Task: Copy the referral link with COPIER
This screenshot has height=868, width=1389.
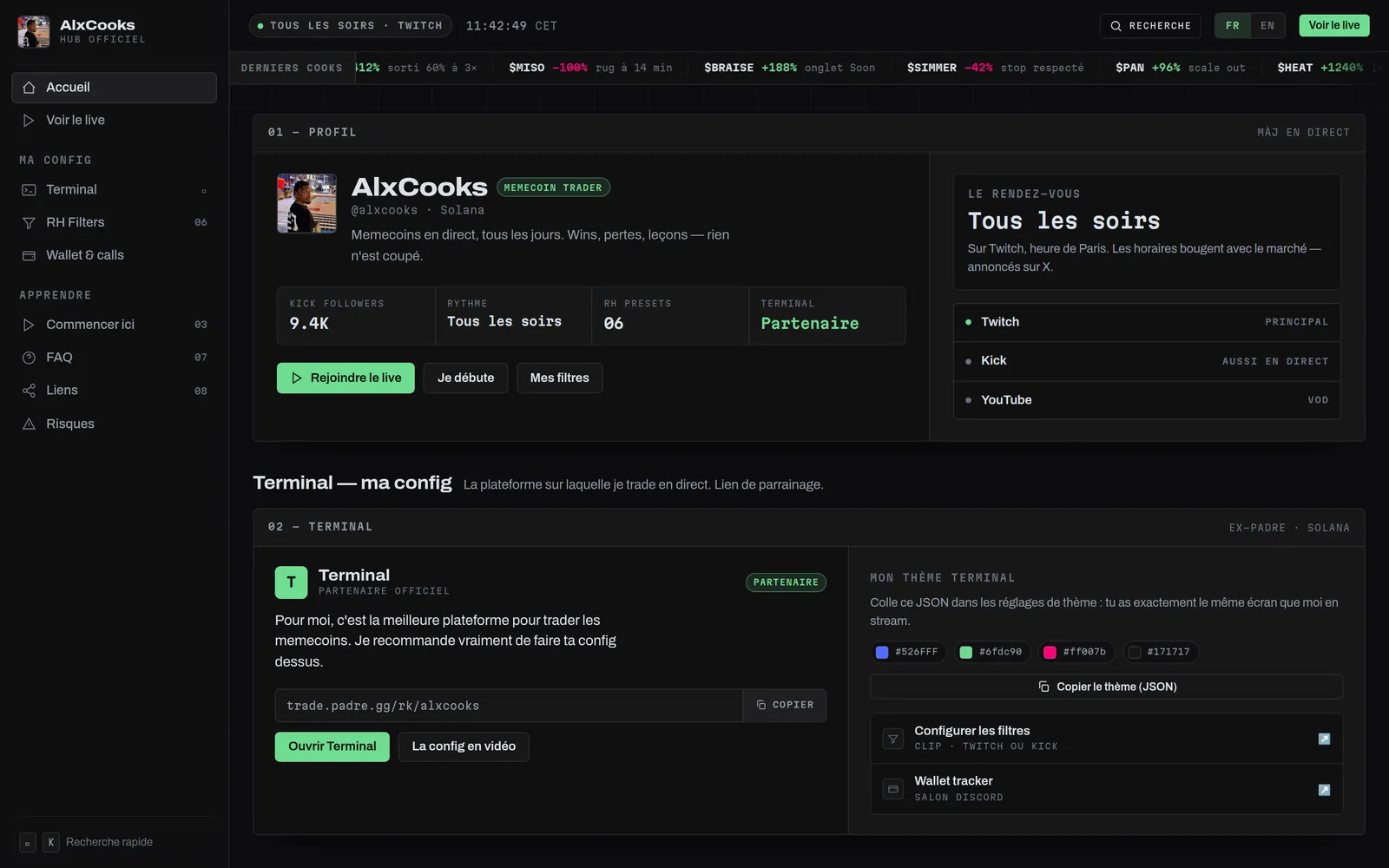Action: [x=785, y=706]
